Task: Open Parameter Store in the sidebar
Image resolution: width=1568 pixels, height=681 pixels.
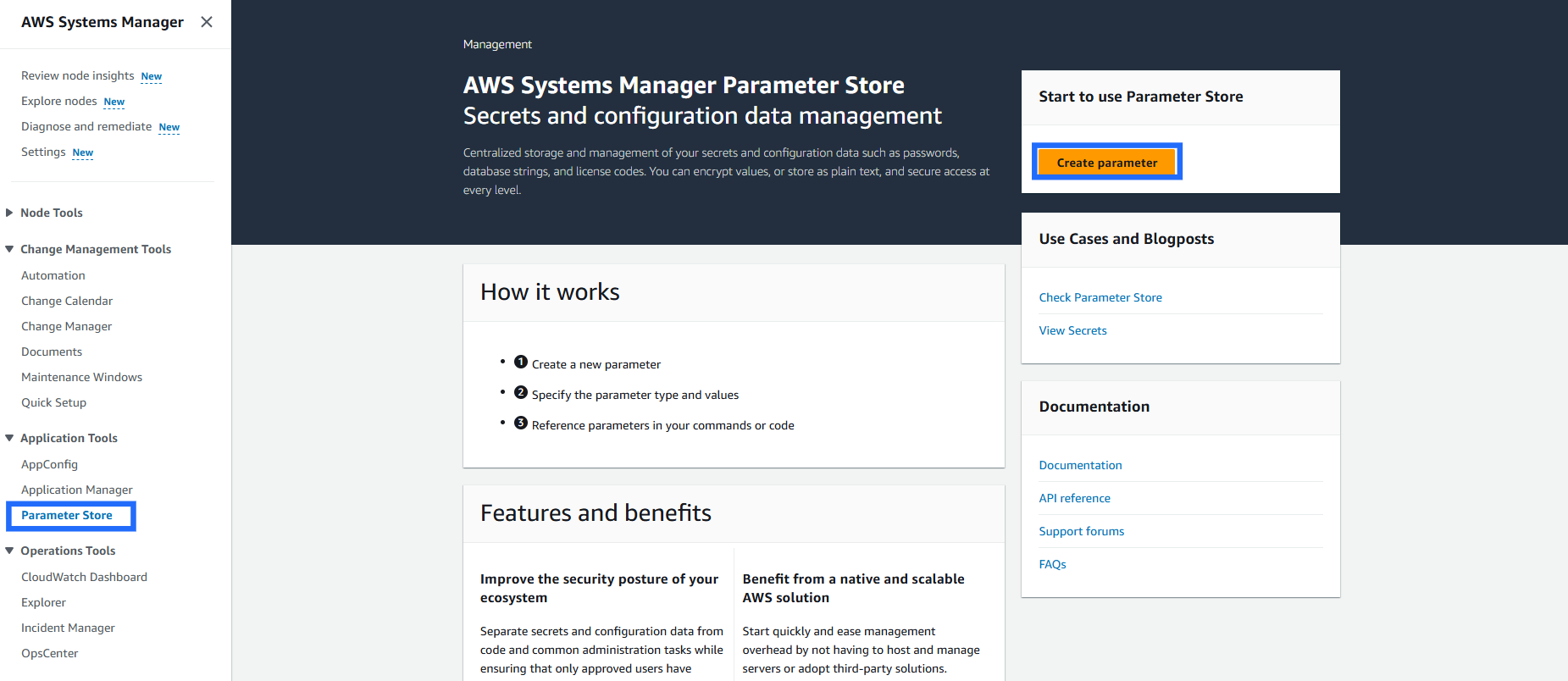Action: coord(67,515)
